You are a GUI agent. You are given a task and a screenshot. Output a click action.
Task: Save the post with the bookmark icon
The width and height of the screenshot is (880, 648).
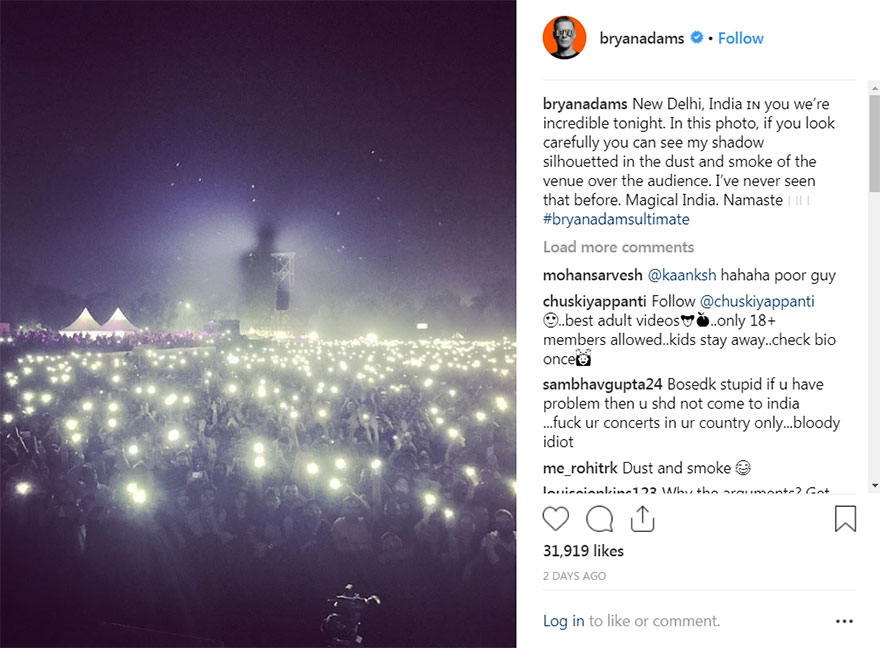coord(845,519)
